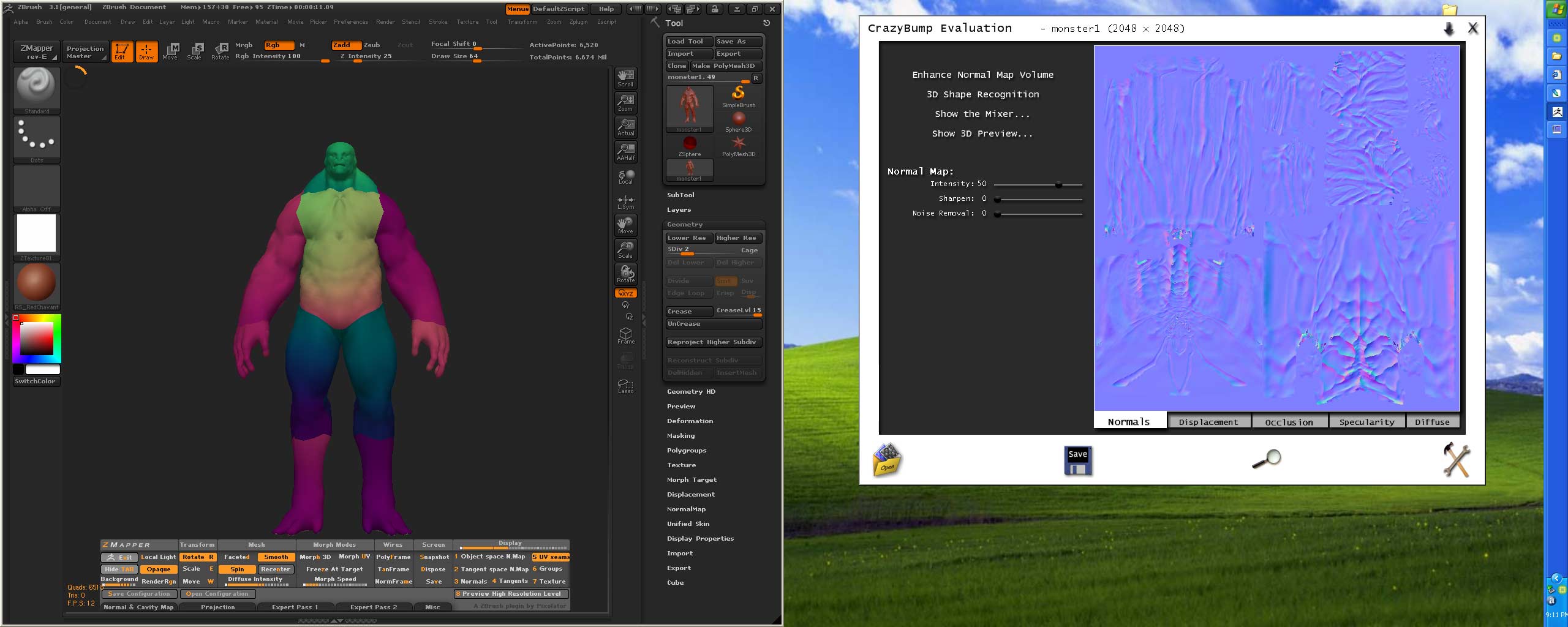Toggle Local transformation mode
This screenshot has width=1568, height=627.
tap(625, 177)
